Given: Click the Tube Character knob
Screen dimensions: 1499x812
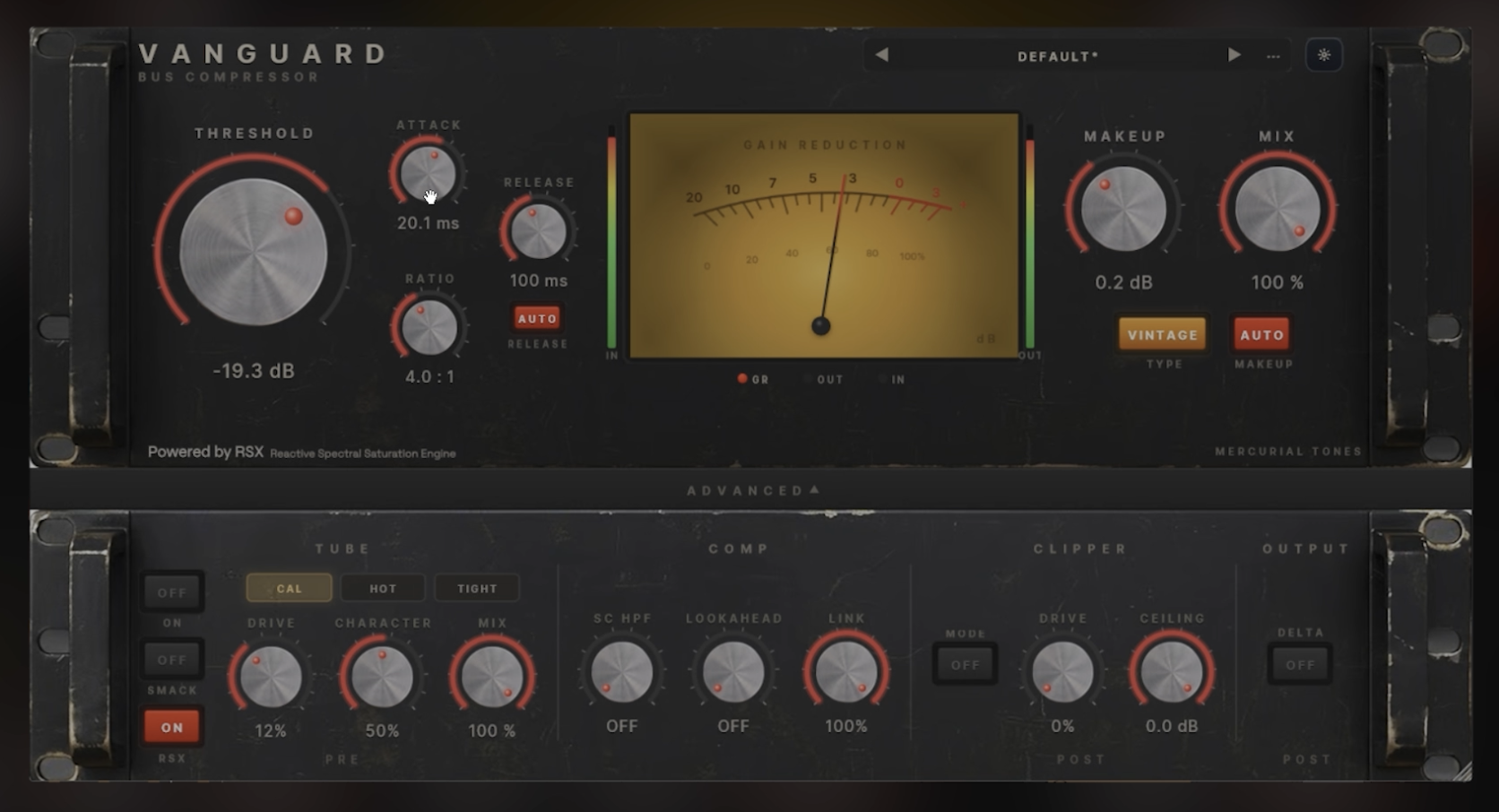Looking at the screenshot, I should pos(382,677).
